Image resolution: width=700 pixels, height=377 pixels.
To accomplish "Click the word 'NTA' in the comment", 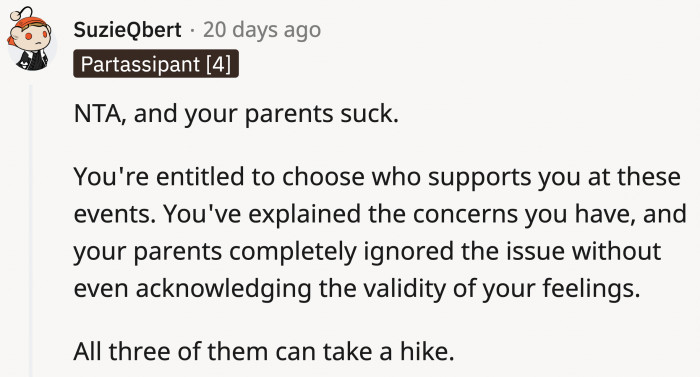I will pos(97,114).
